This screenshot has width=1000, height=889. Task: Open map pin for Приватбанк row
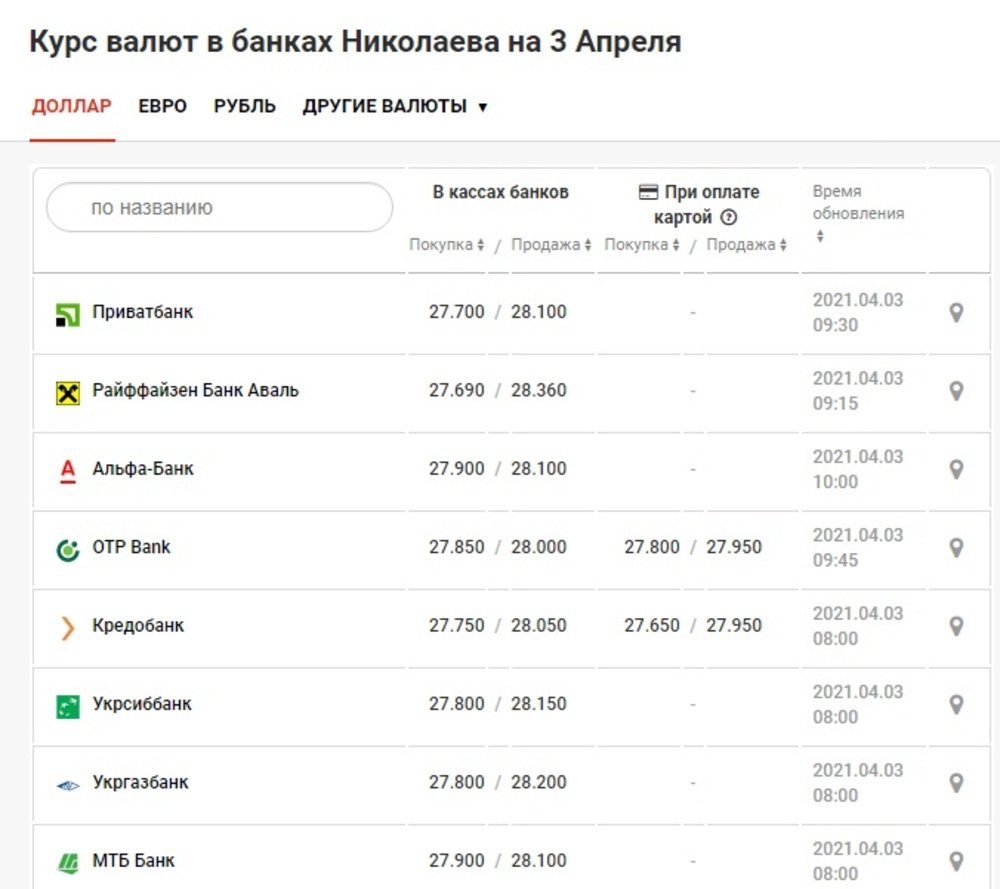[x=956, y=312]
